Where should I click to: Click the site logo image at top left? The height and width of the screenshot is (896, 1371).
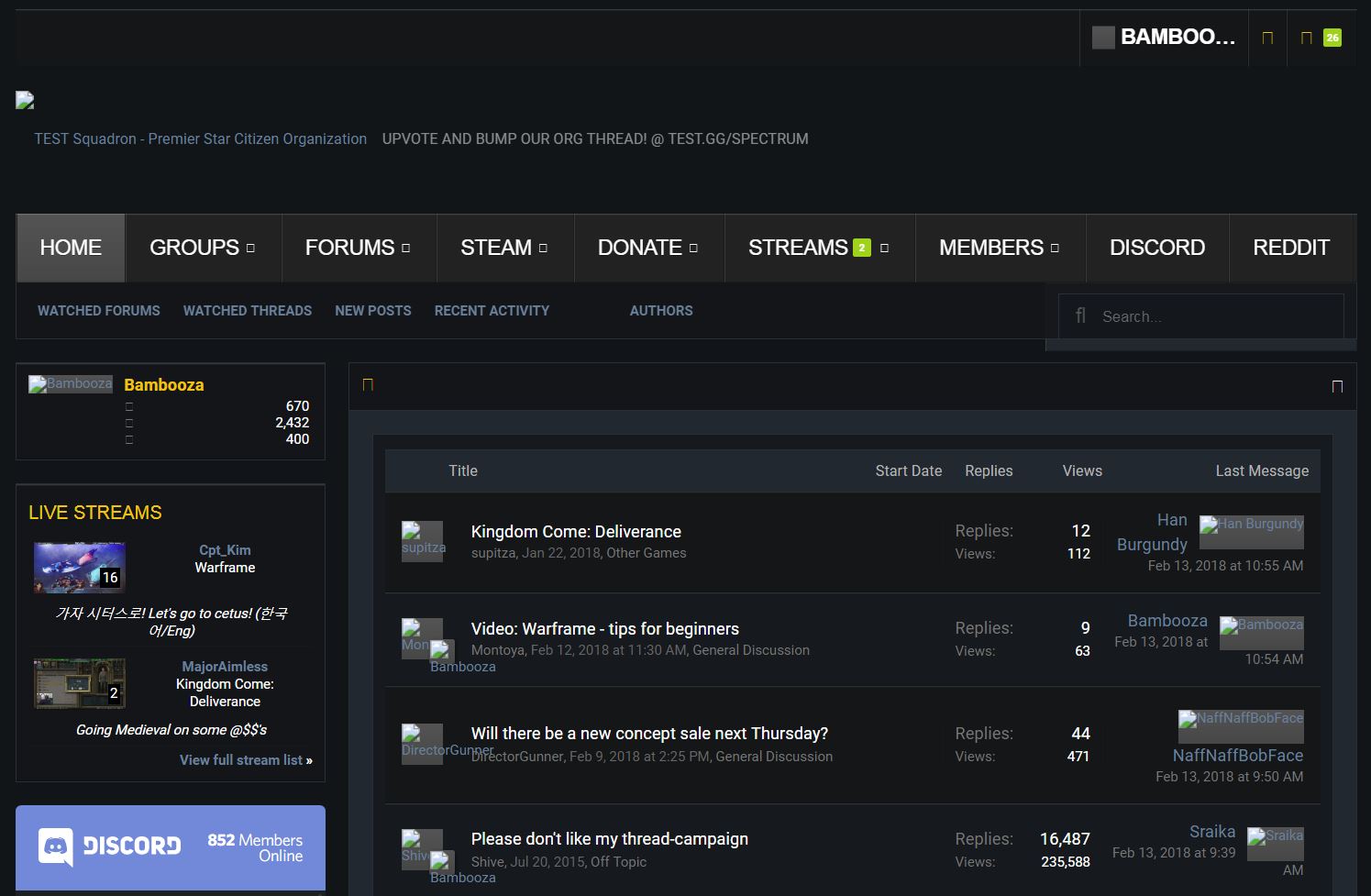click(x=25, y=101)
